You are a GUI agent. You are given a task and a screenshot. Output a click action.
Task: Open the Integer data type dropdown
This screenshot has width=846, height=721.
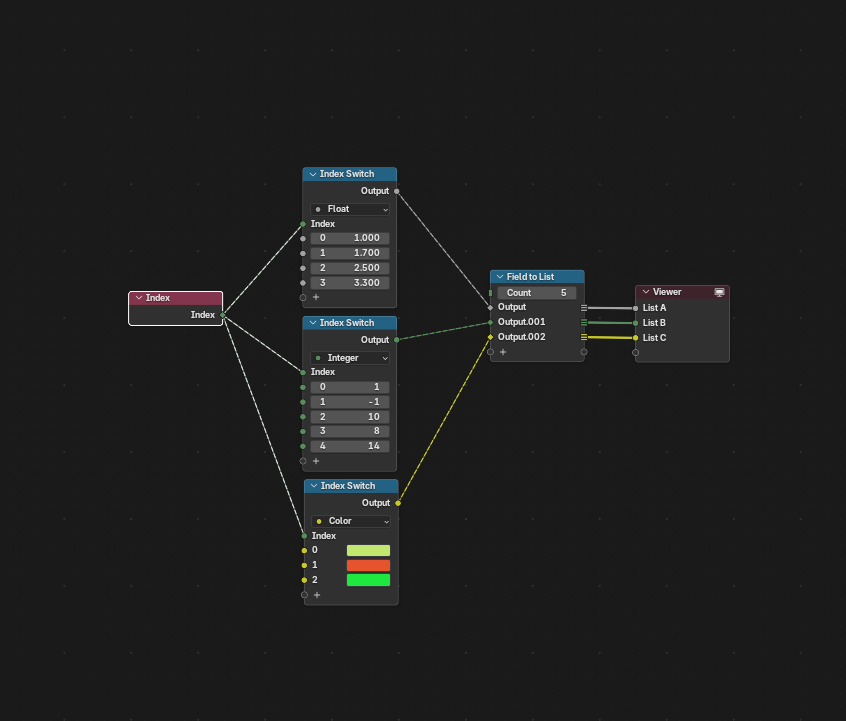(x=350, y=358)
